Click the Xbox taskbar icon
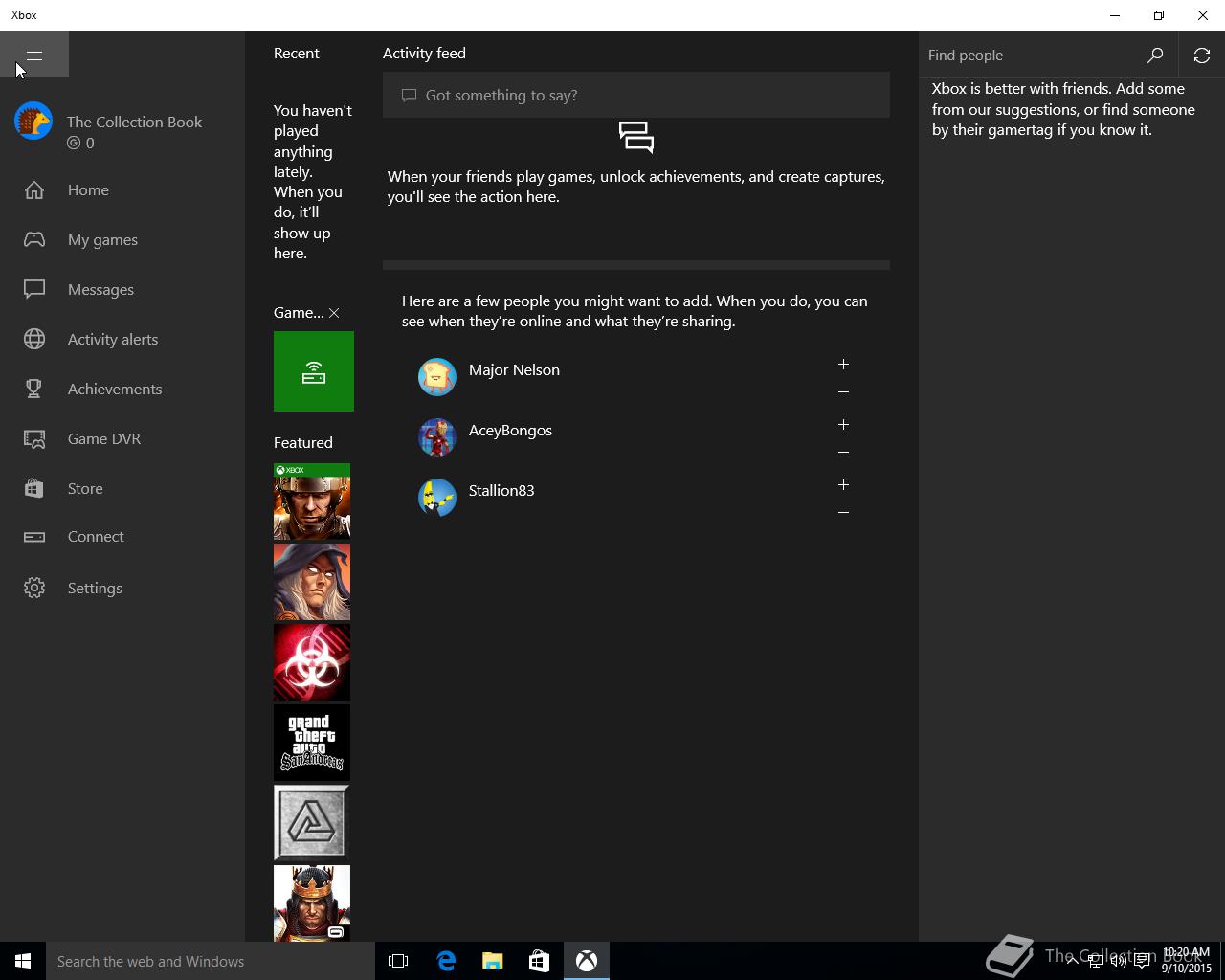 pos(587,961)
